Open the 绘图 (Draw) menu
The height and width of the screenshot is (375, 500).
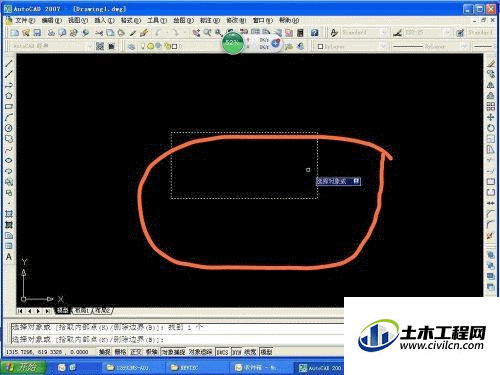(x=183, y=20)
